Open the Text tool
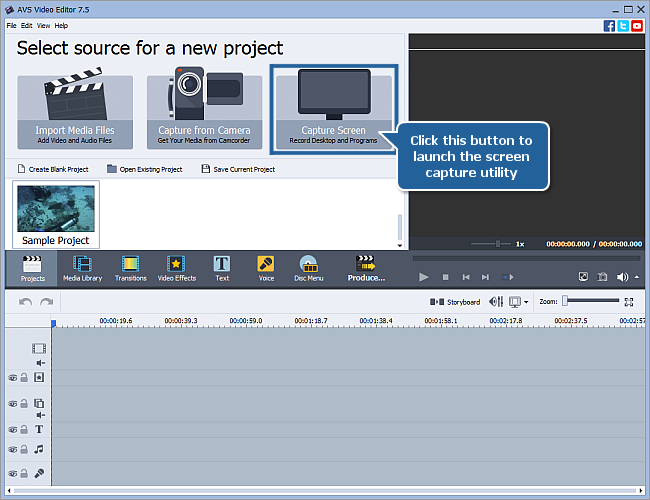Image resolution: width=650 pixels, height=500 pixels. click(222, 269)
